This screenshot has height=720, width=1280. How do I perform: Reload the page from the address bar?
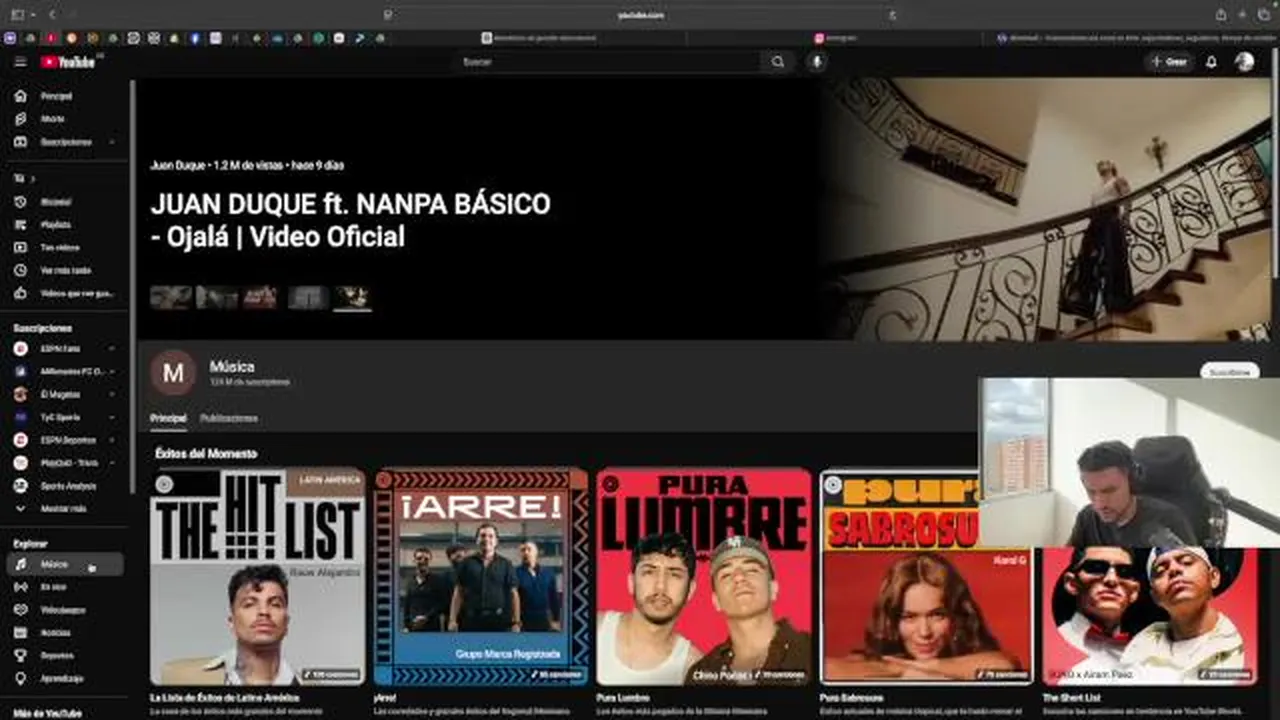tap(892, 15)
